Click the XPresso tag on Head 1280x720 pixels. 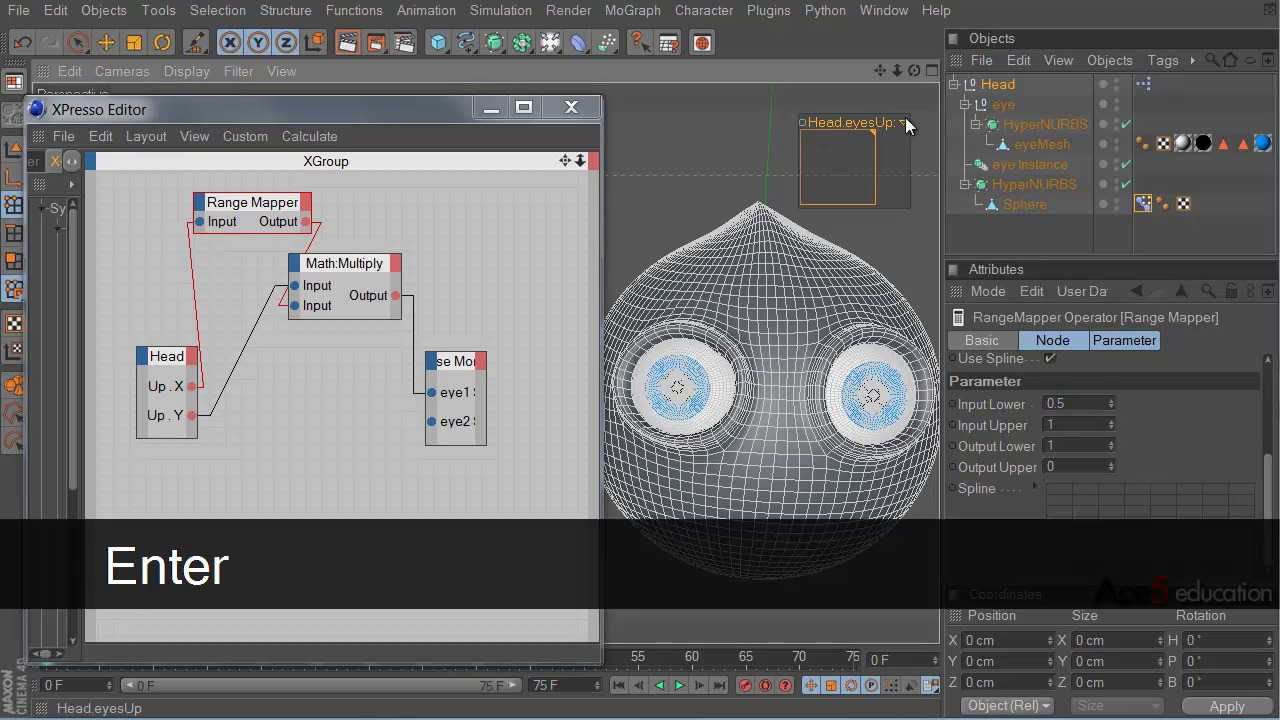pyautogui.click(x=1143, y=84)
